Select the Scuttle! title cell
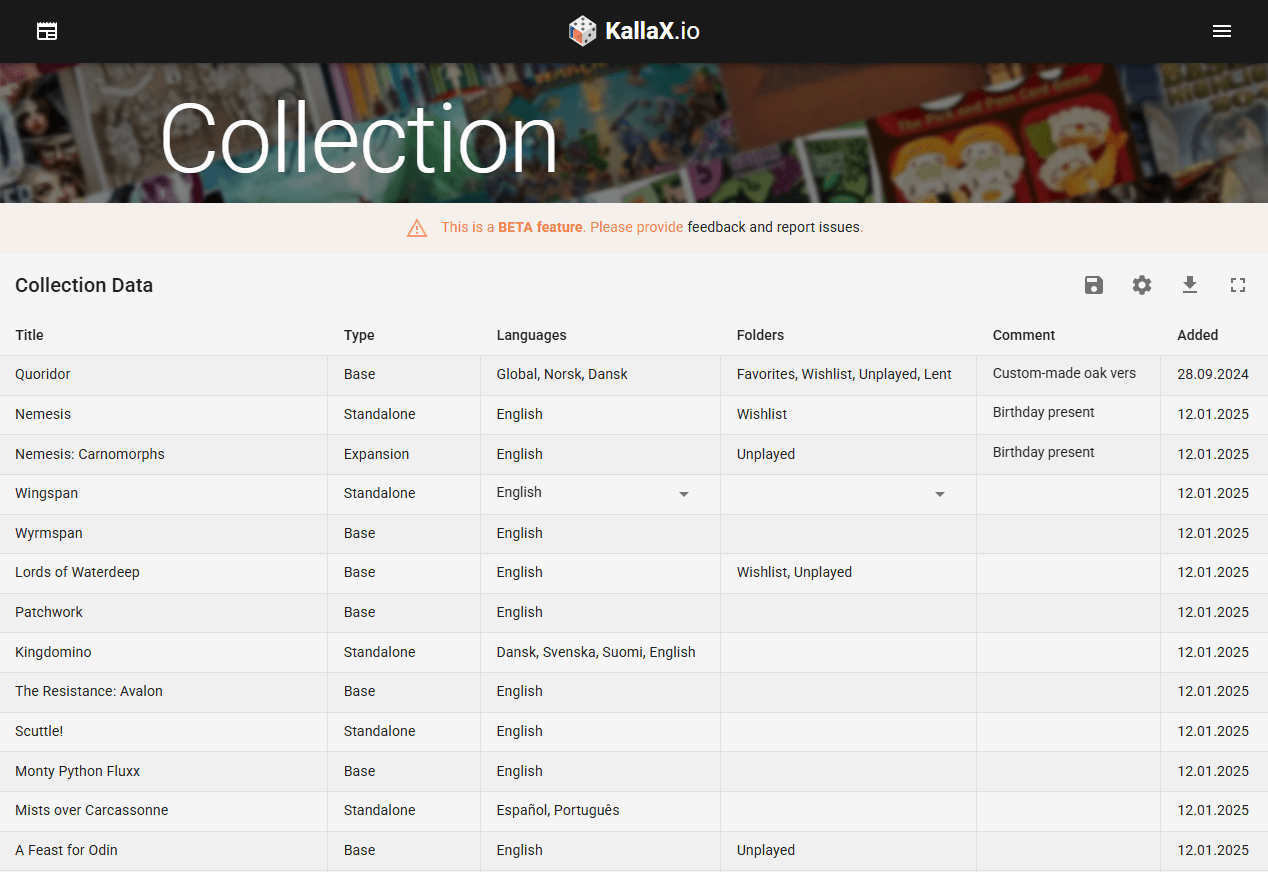Image resolution: width=1268 pixels, height=872 pixels. click(164, 732)
